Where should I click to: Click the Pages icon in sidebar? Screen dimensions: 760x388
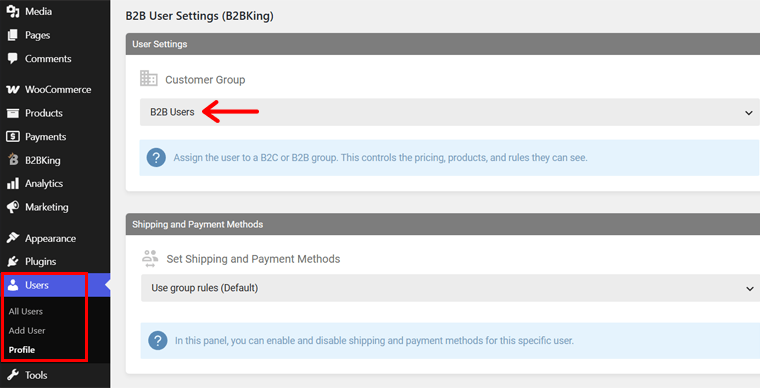[x=13, y=35]
